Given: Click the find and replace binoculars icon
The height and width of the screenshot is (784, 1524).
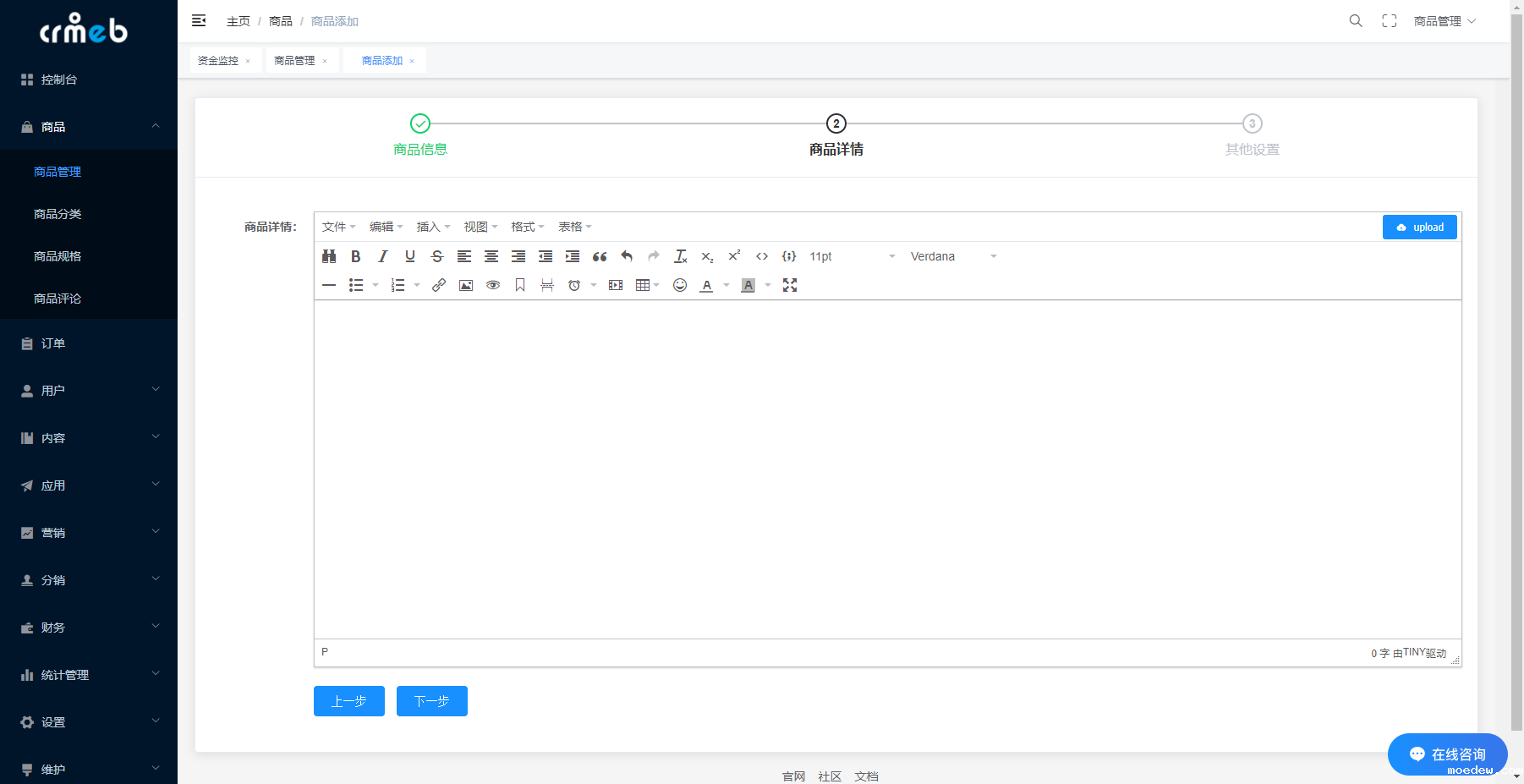Looking at the screenshot, I should tap(329, 256).
